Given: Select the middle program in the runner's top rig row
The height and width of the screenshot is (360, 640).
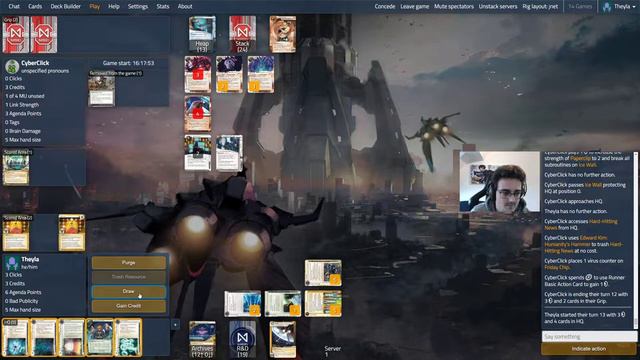Looking at the screenshot, I should click(x=229, y=74).
